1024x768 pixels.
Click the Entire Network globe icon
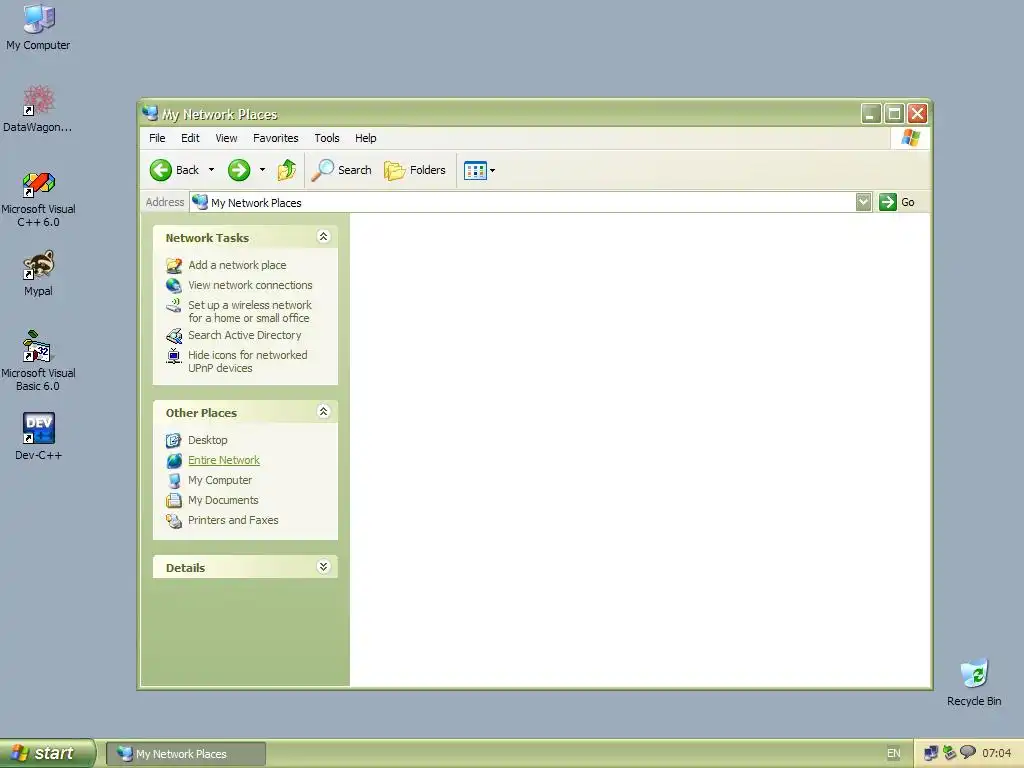(174, 461)
